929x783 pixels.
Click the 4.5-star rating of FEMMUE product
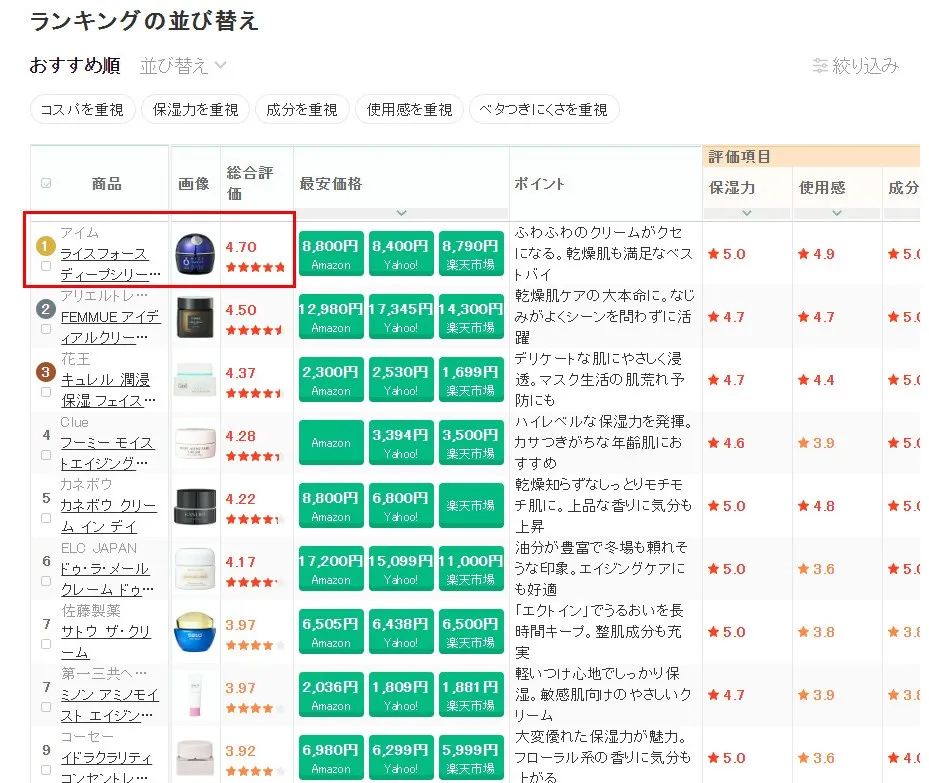click(254, 331)
